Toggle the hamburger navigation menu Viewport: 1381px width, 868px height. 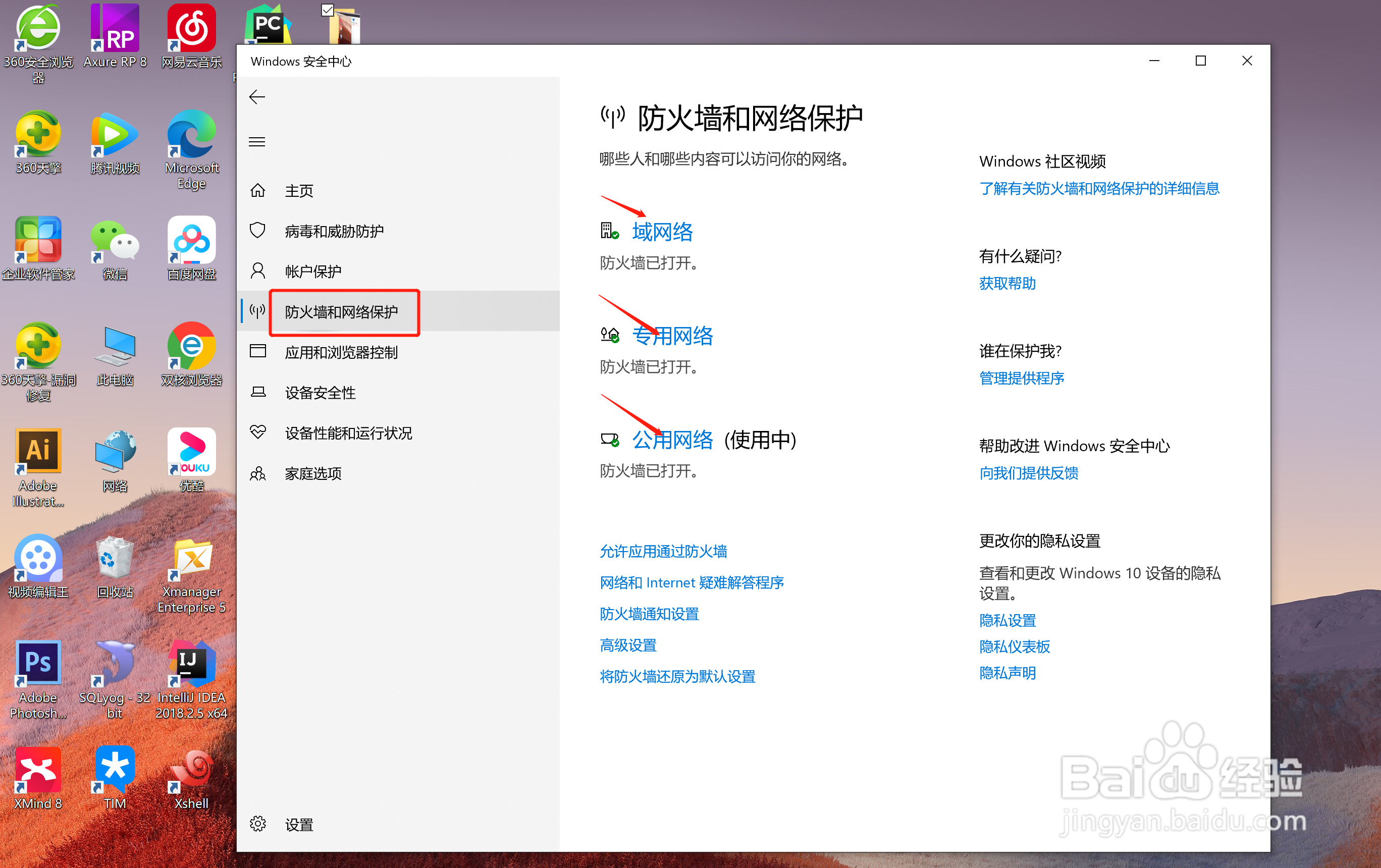point(257,142)
